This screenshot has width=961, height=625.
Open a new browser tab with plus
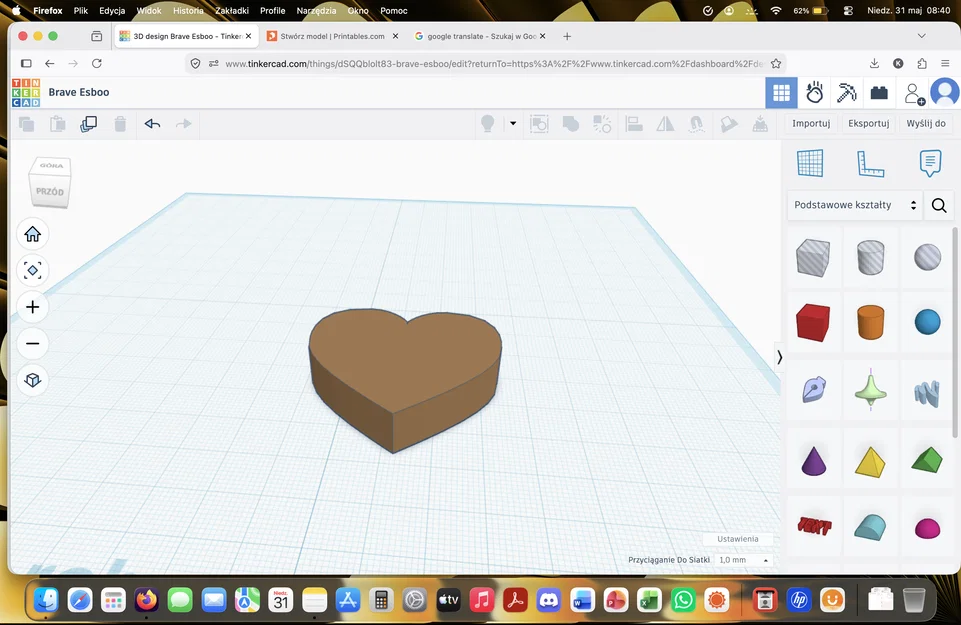567,36
